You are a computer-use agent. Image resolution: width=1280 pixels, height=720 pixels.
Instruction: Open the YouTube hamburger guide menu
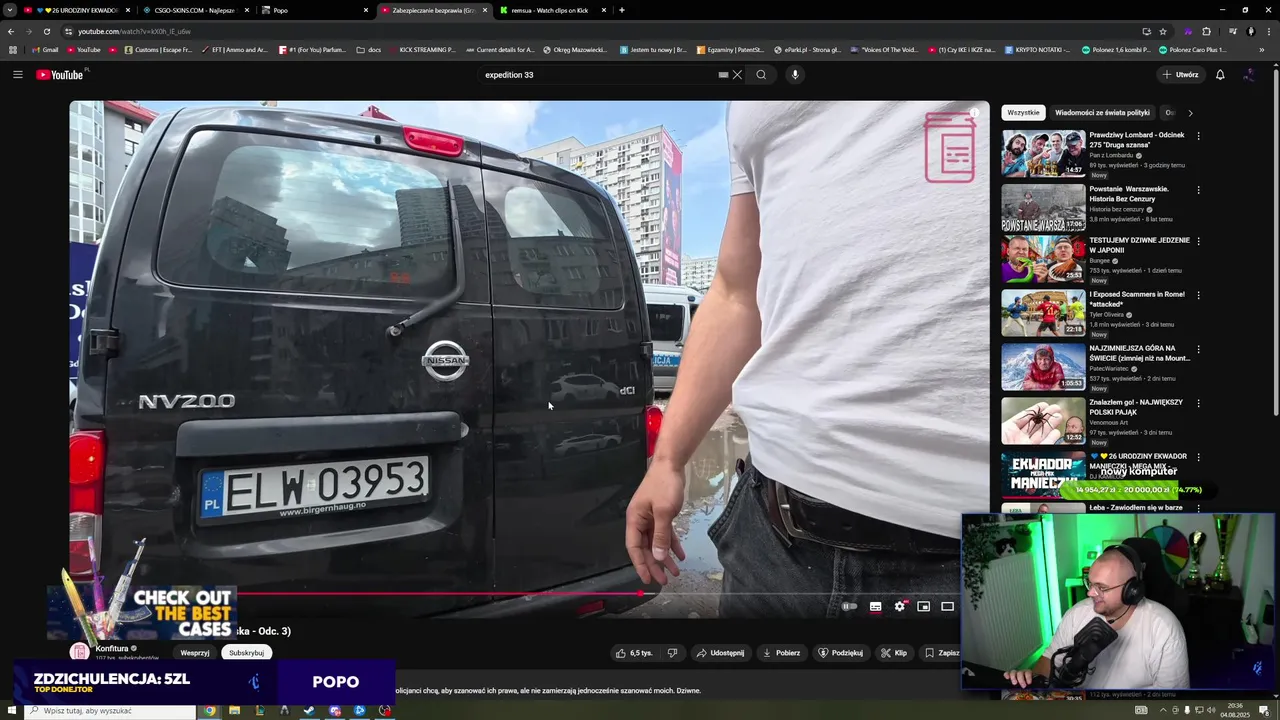(17, 75)
